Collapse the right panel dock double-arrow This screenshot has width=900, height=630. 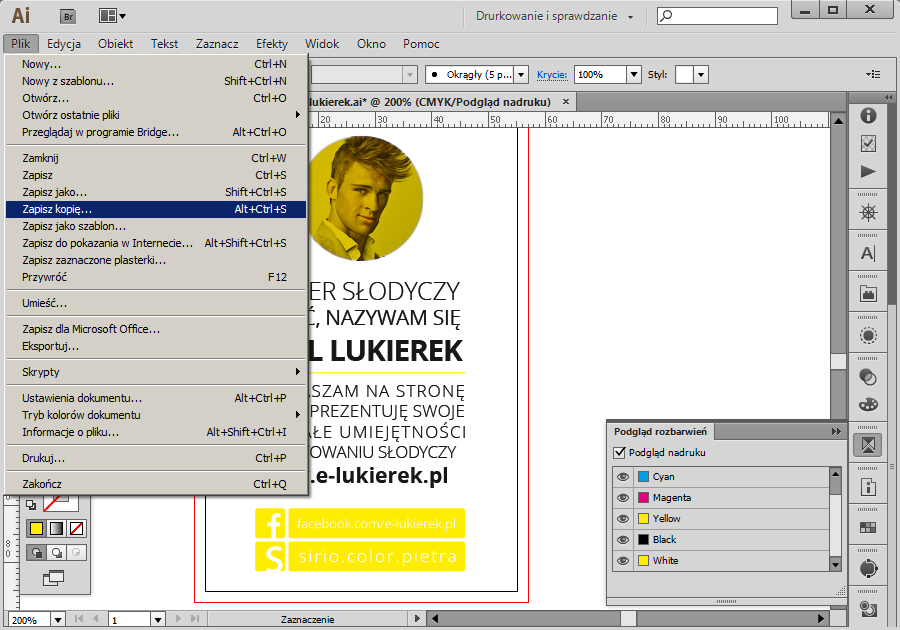889,97
